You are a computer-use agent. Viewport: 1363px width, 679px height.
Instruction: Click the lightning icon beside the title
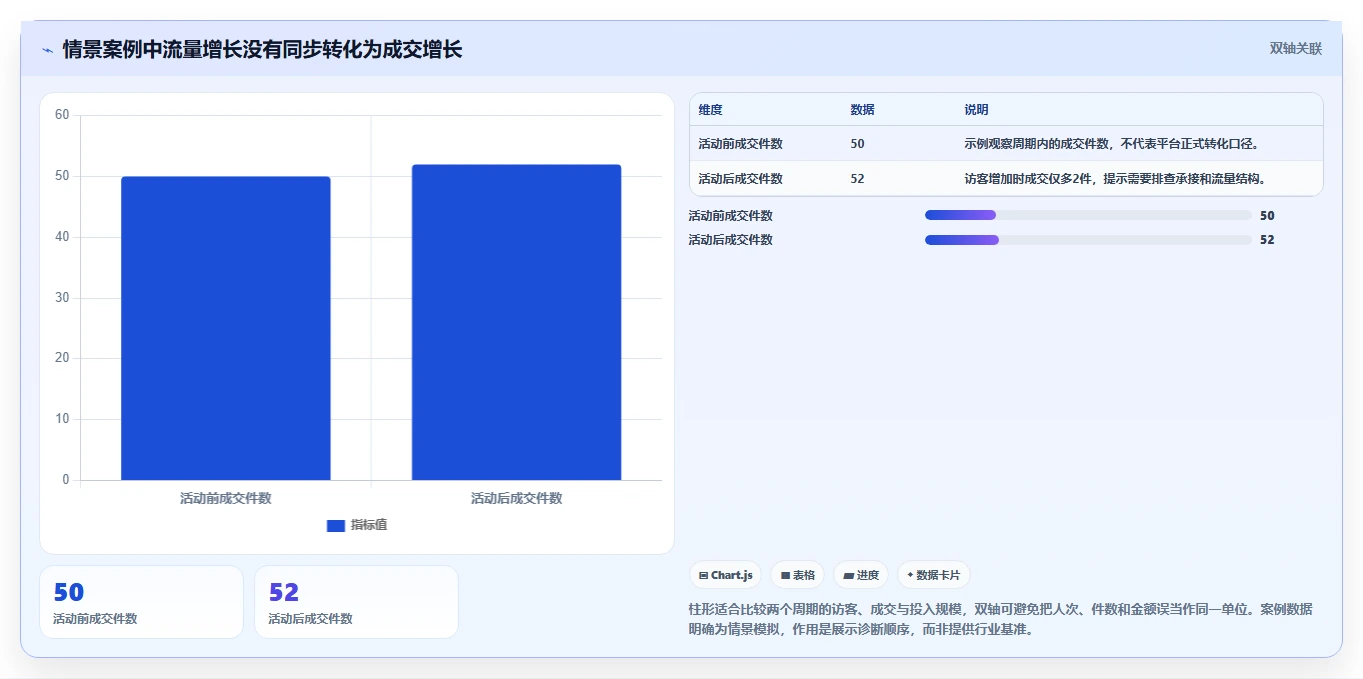(48, 50)
